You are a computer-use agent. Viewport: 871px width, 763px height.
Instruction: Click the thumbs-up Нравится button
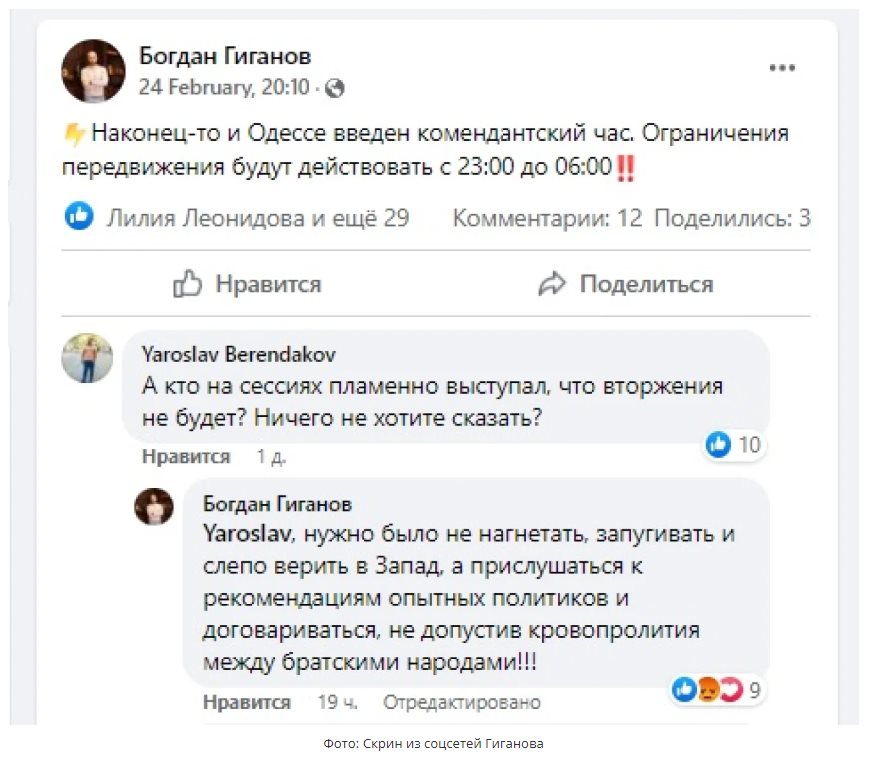point(247,285)
